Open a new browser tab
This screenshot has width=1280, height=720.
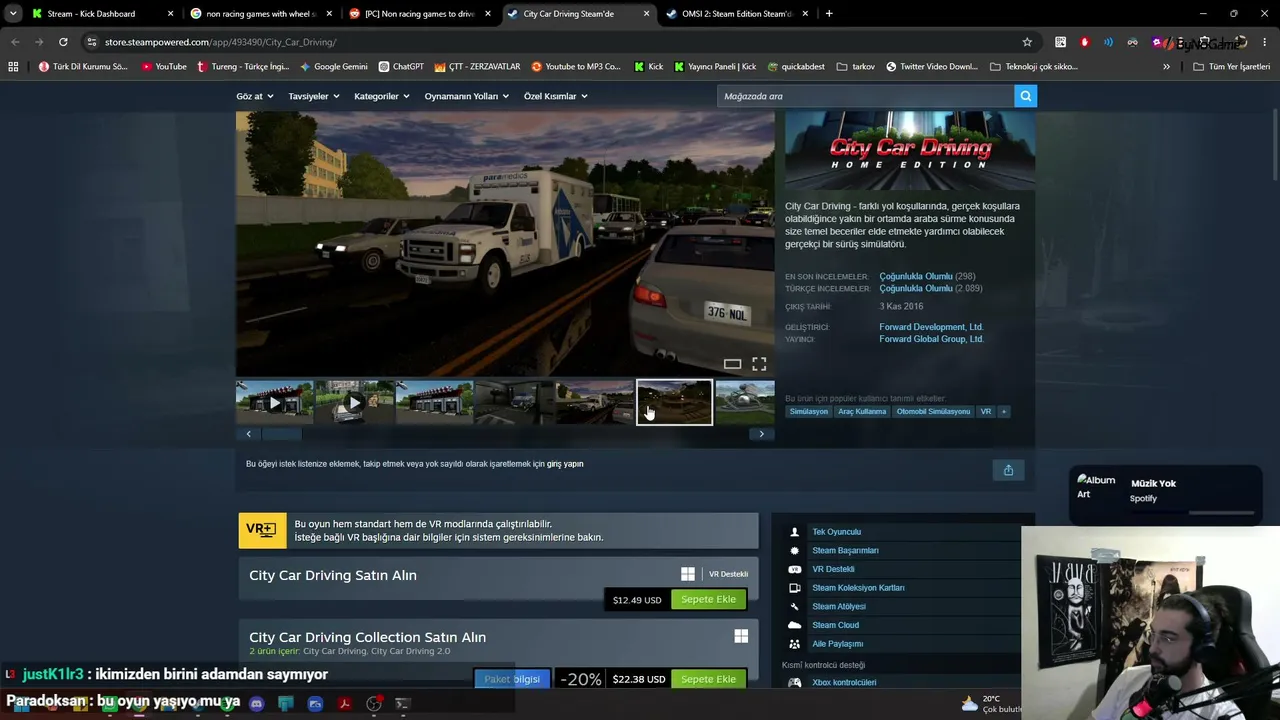tap(829, 14)
